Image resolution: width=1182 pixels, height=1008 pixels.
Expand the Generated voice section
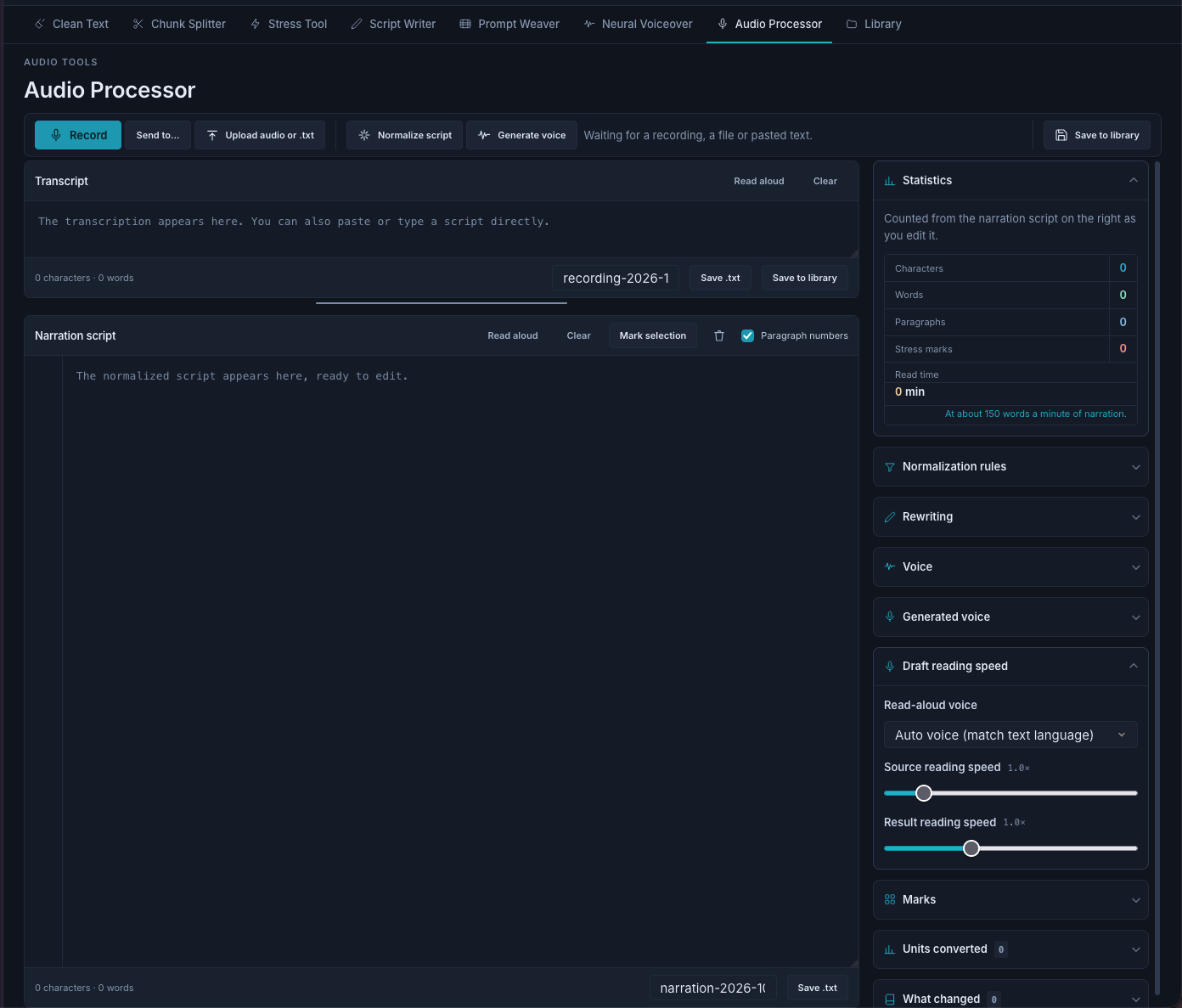click(1136, 617)
